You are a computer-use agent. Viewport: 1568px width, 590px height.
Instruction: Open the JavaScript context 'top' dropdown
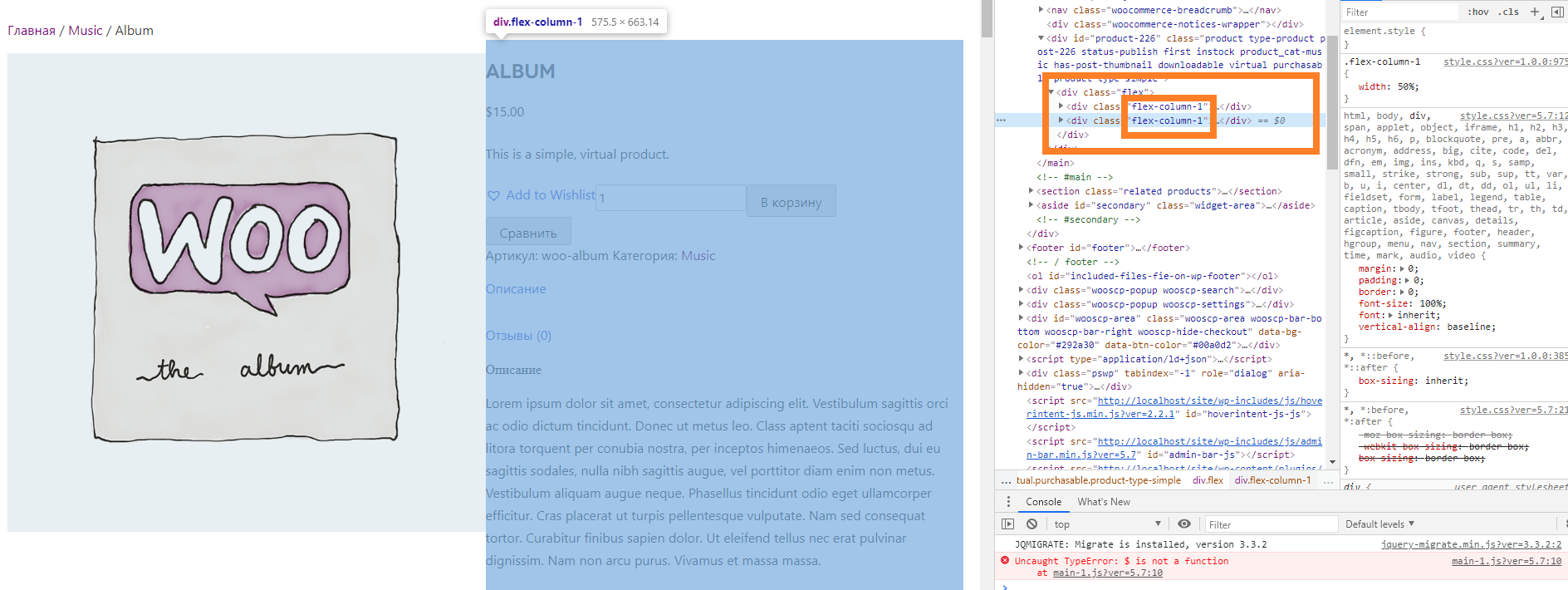click(1107, 524)
